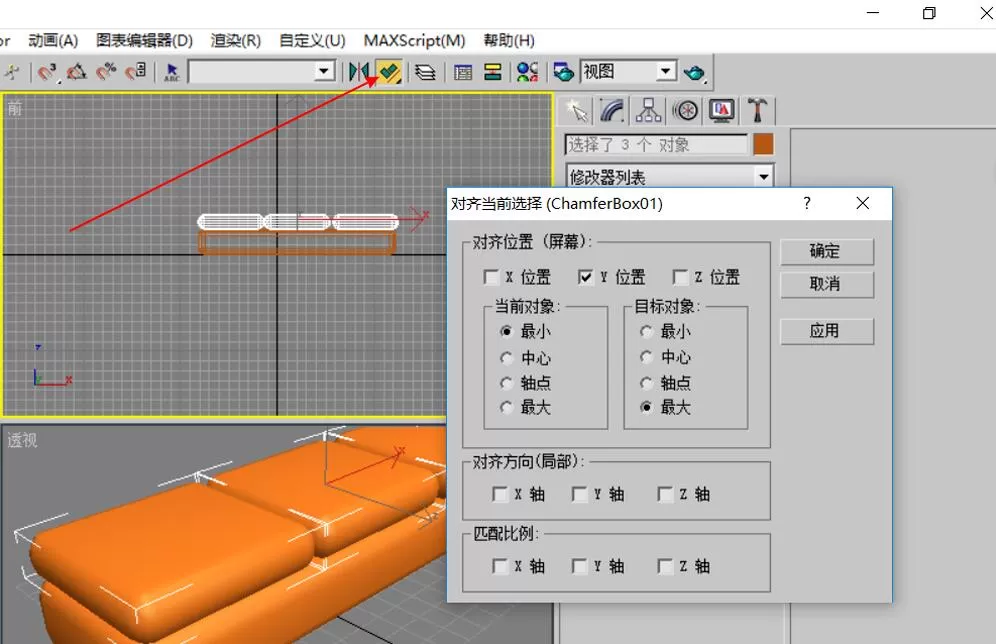996x644 pixels.
Task: Enable the X 位置 checkbox
Action: (491, 277)
